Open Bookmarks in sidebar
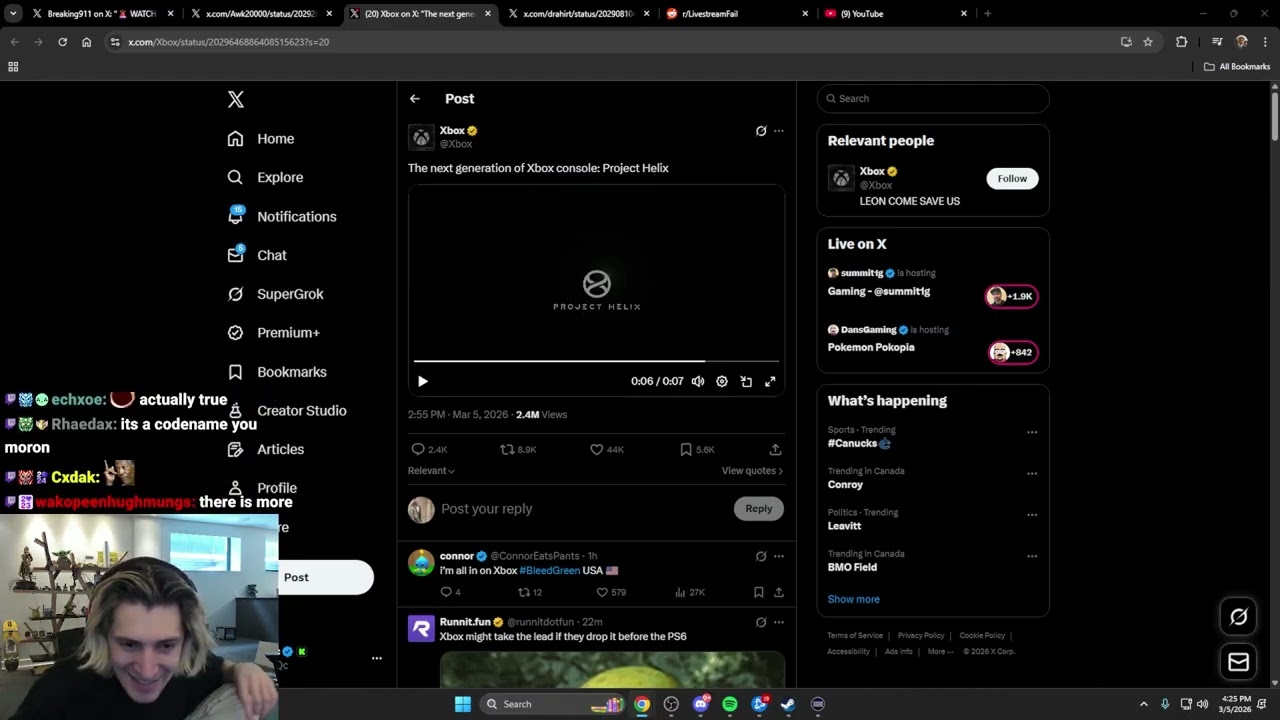 [277, 372]
